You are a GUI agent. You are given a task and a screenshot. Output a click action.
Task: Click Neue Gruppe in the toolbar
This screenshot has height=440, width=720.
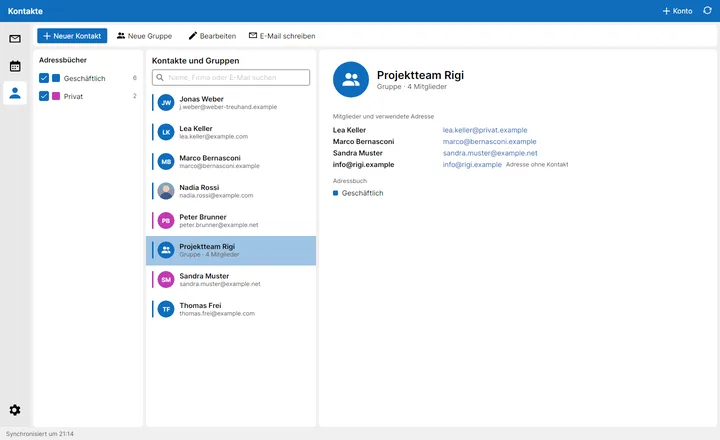[x=144, y=36]
